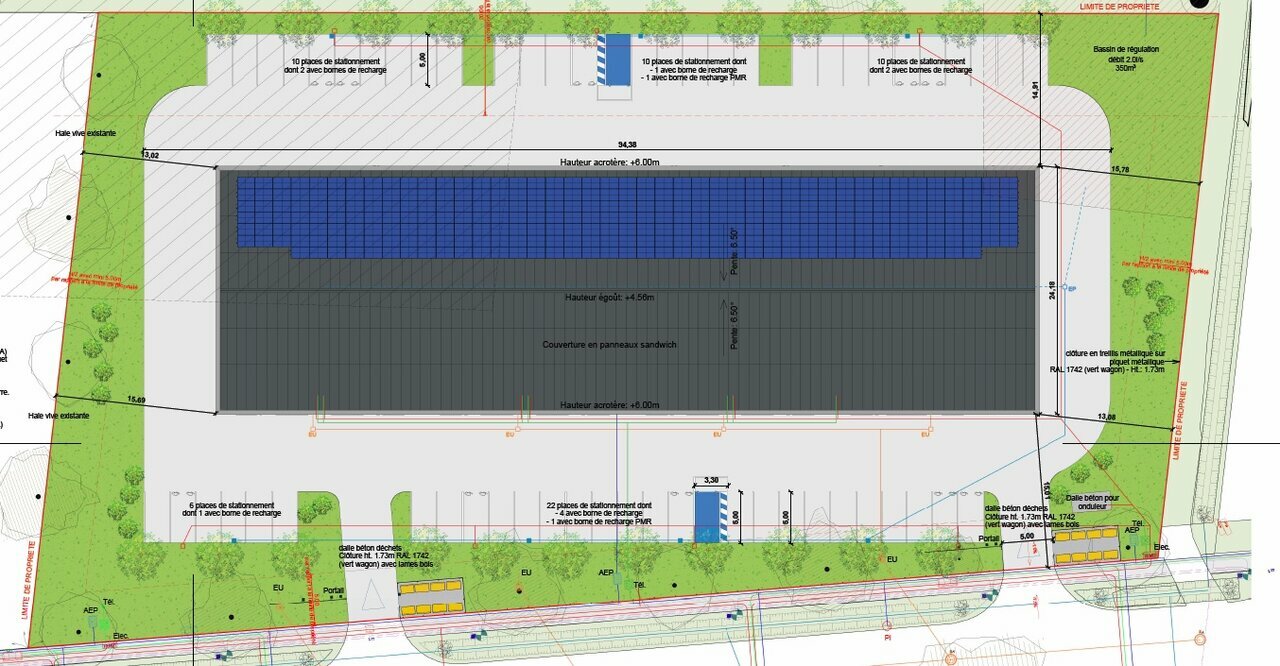Screen dimensions: 1280x666
Task: Select the 3,30 dimension above PMR space
Action: pos(712,480)
